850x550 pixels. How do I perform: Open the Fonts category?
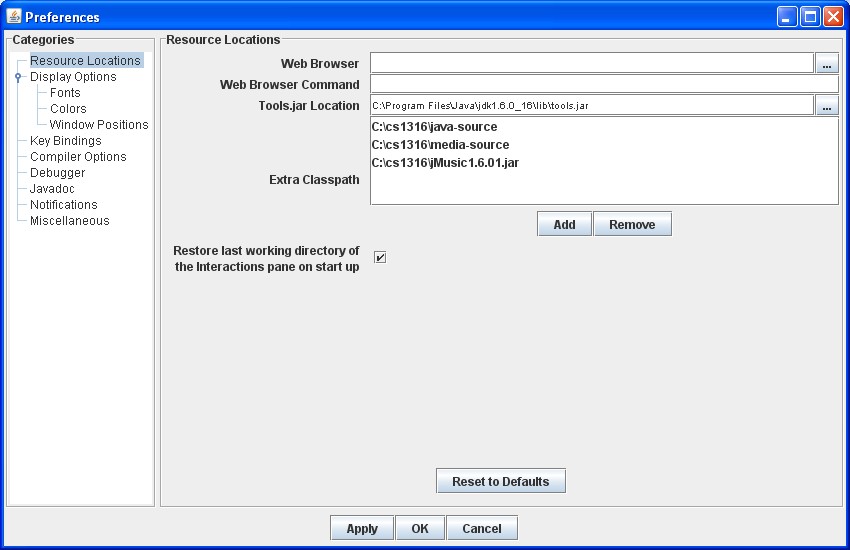[65, 93]
